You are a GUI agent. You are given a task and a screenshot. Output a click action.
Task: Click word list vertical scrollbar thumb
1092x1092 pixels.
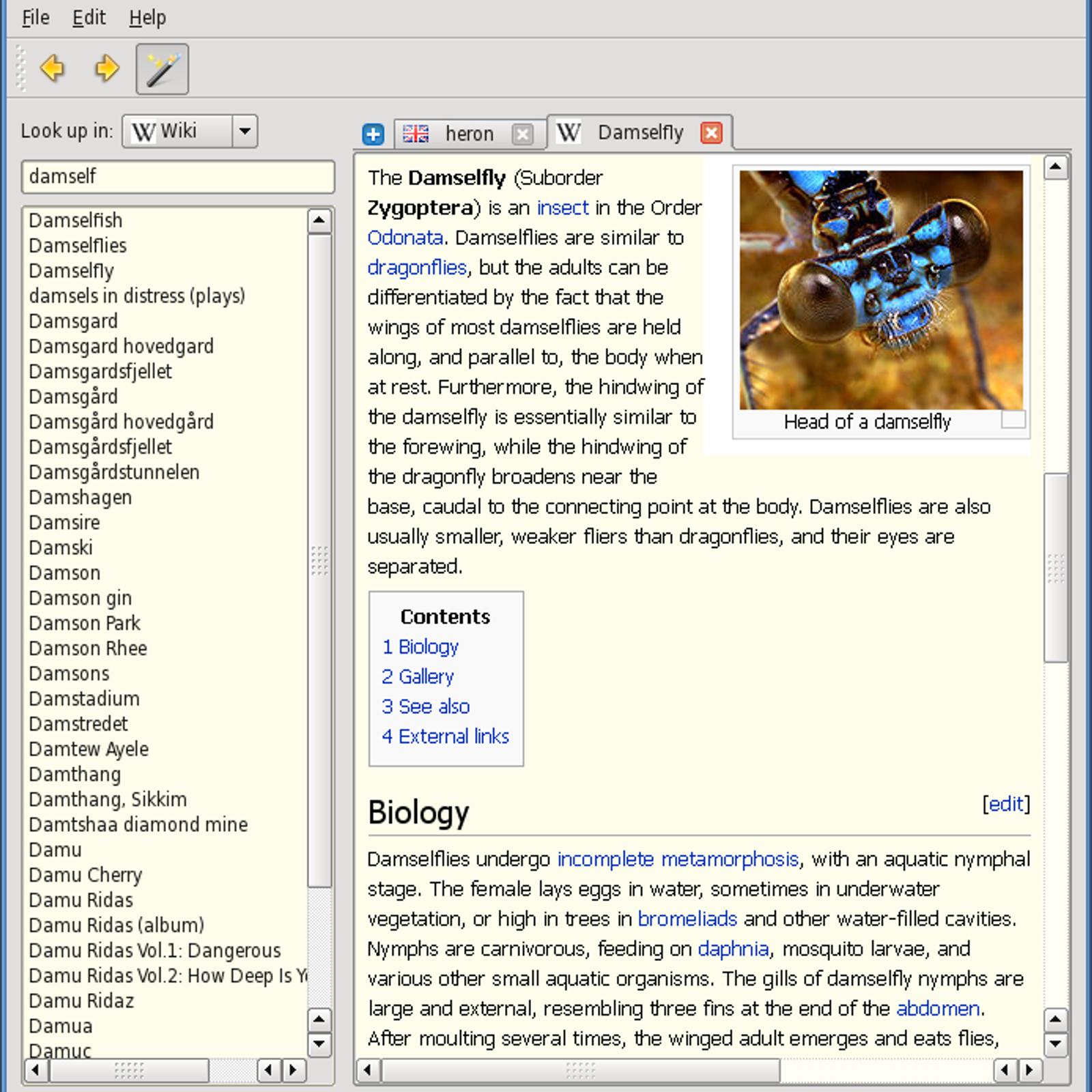(319, 560)
